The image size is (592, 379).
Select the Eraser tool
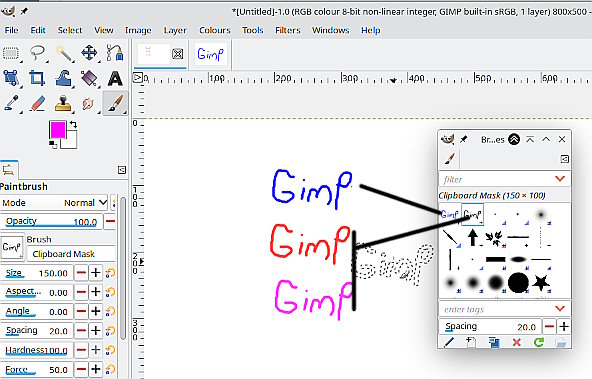coord(37,103)
